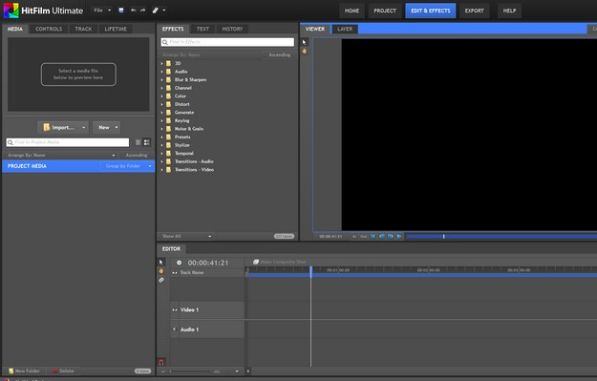The height and width of the screenshot is (381, 597).
Task: Select the hand tool in Editor panel
Action: click(161, 271)
